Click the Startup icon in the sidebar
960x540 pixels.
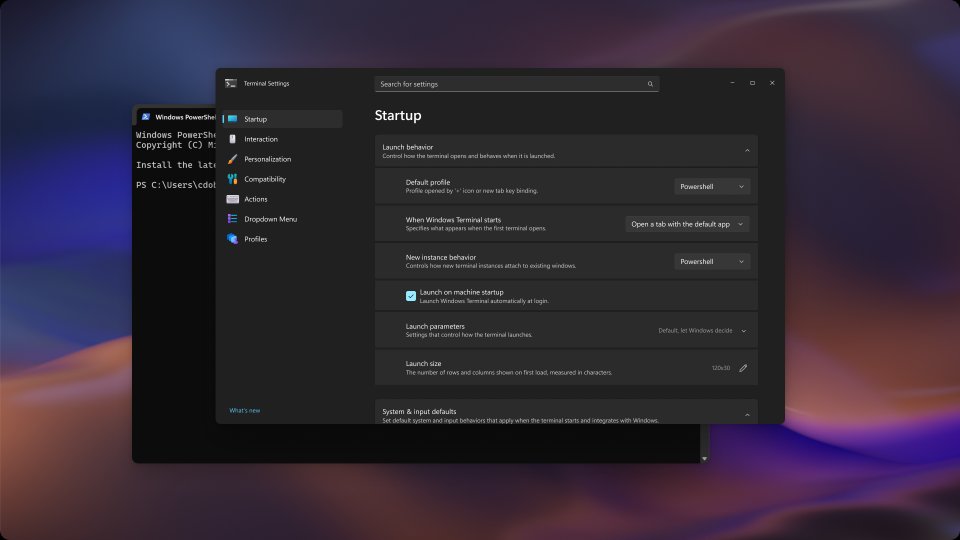click(x=233, y=119)
